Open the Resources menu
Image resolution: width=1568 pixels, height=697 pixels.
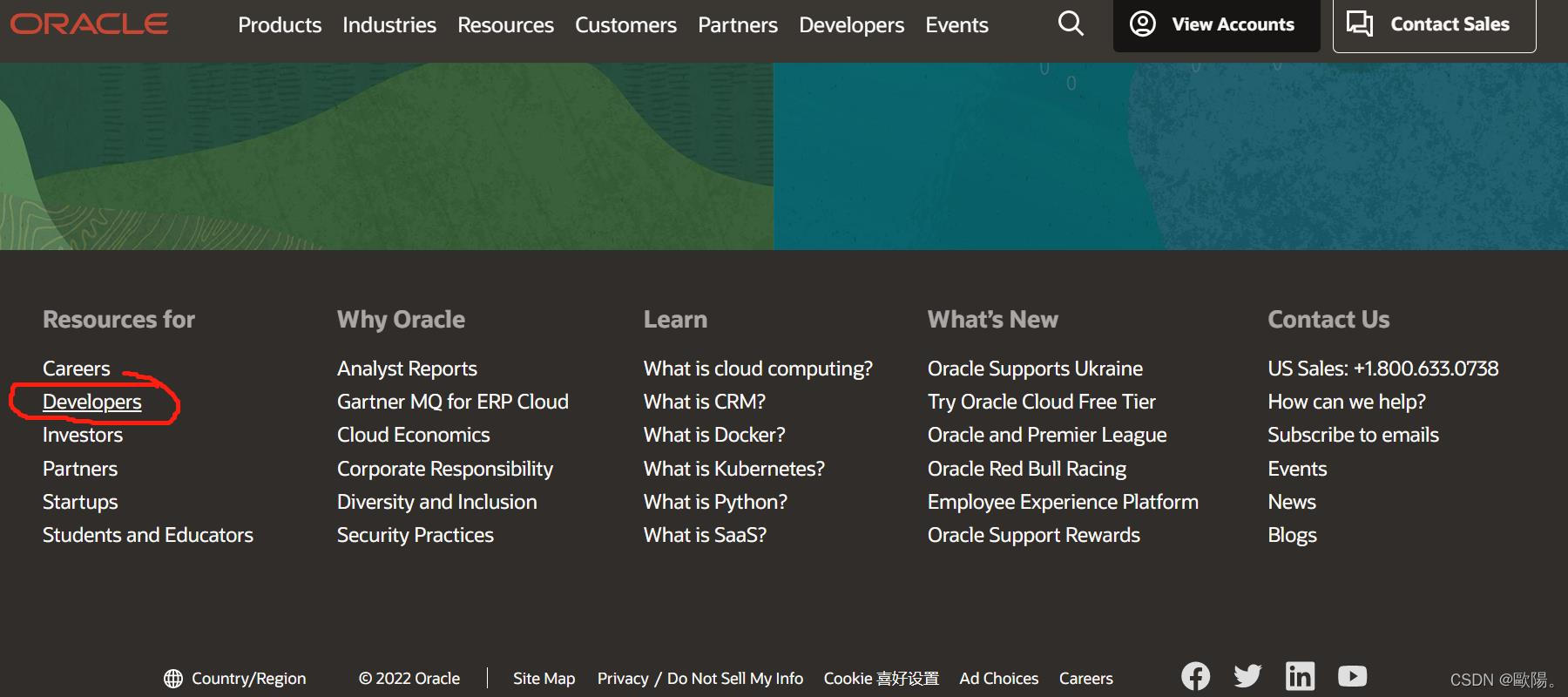(x=505, y=25)
